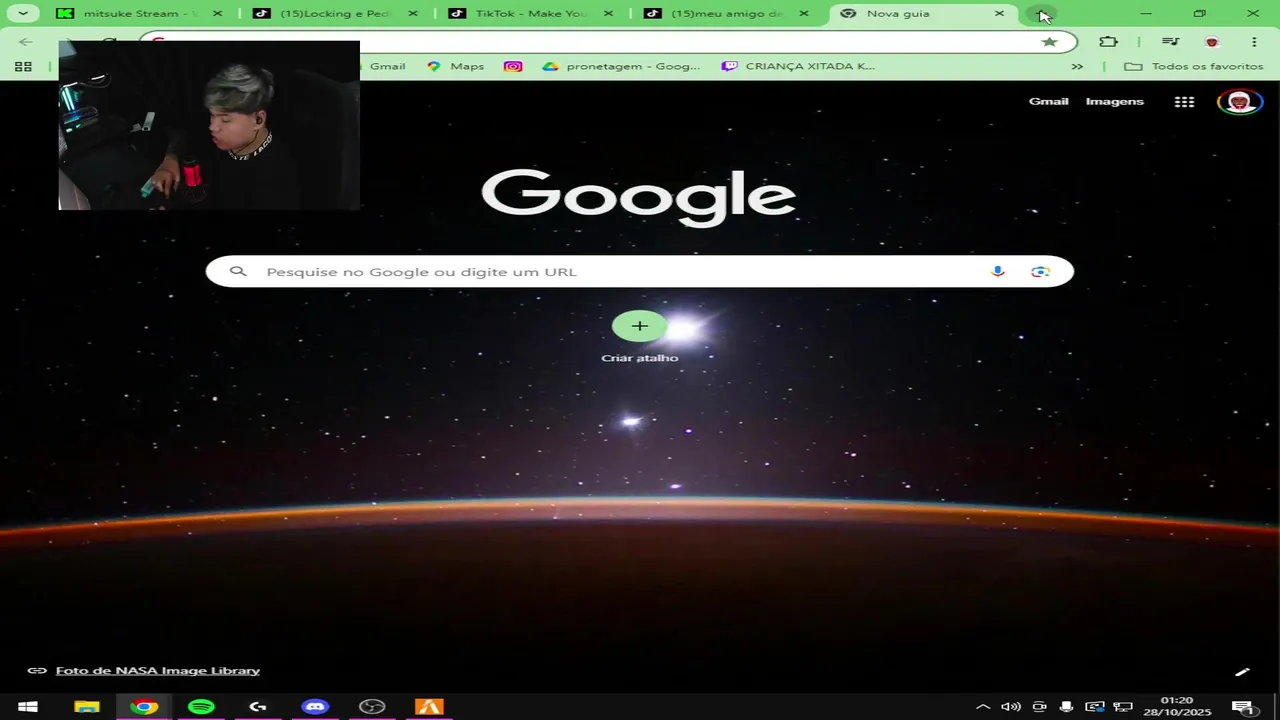Open the Maps bookmark
Image resolution: width=1280 pixels, height=720 pixels.
[456, 66]
